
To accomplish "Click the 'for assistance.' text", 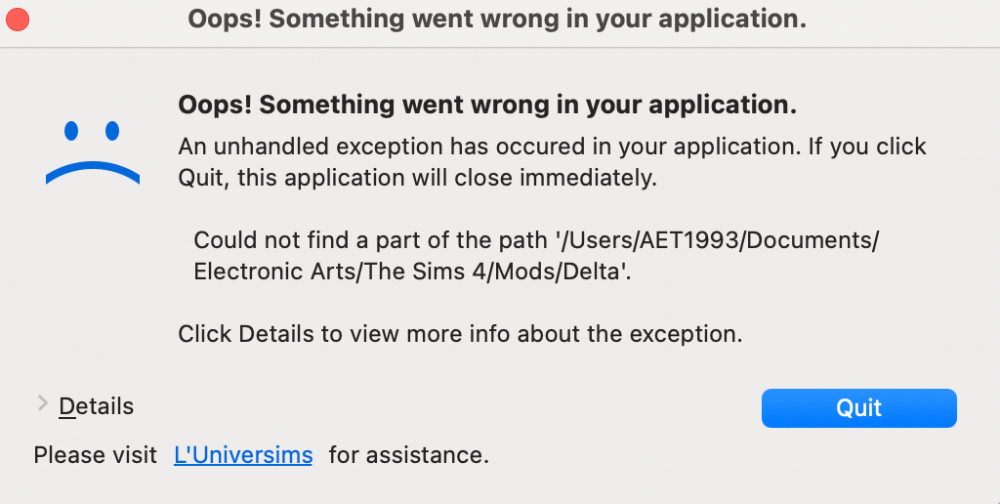I will pos(409,456).
